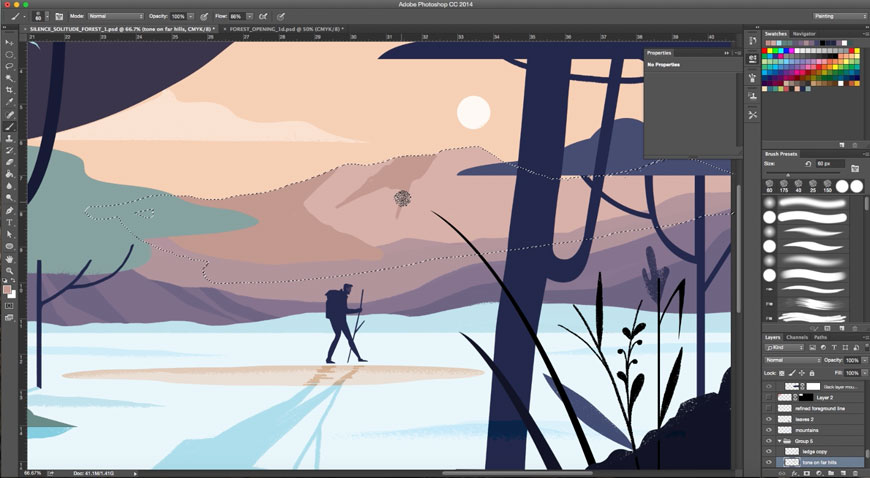Select the Move tool
Image resolution: width=870 pixels, height=478 pixels.
9,43
